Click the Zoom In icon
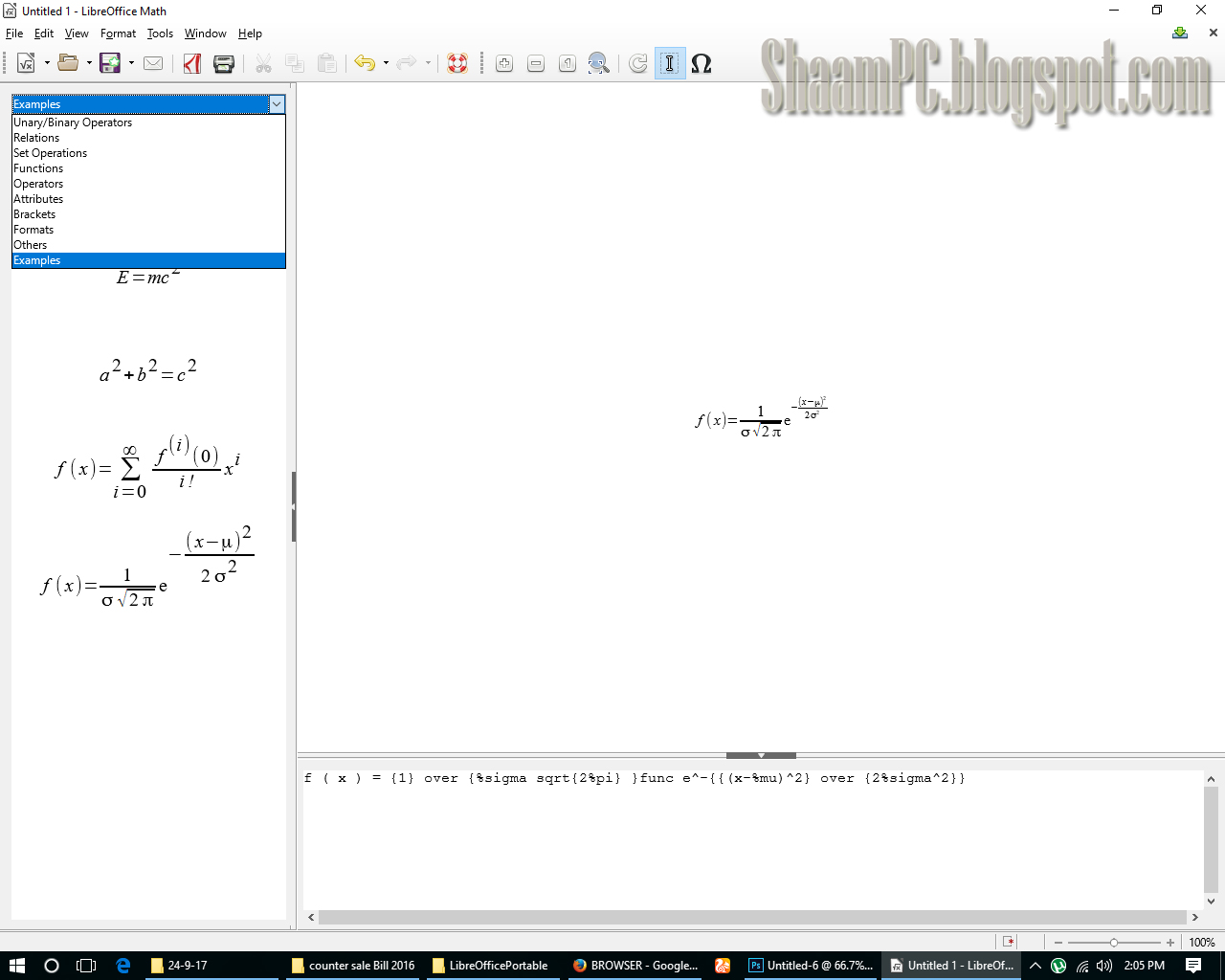 504,63
